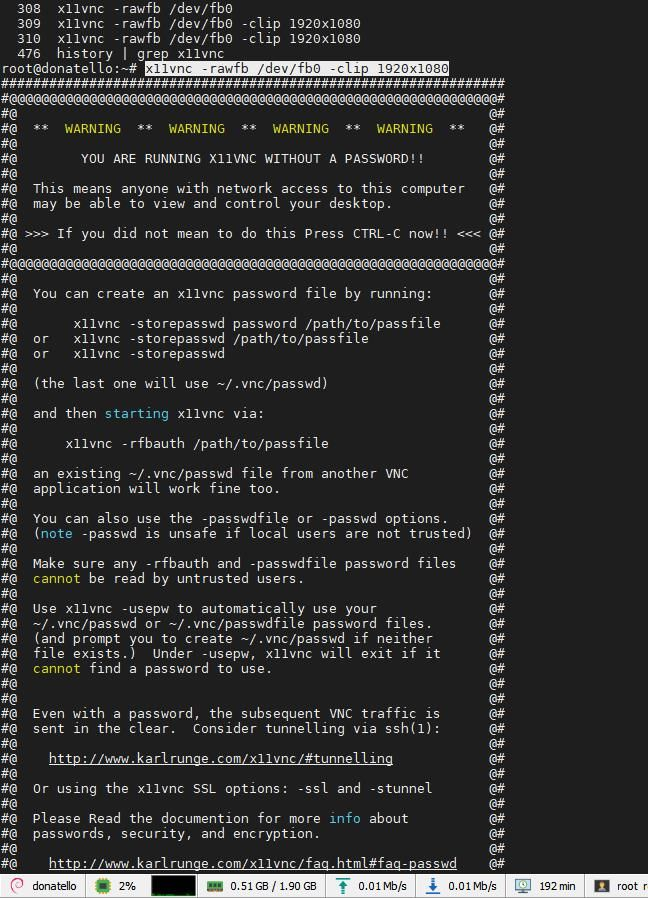The image size is (648, 898).
Task: Click the cyan word 'info'
Action: (x=344, y=818)
